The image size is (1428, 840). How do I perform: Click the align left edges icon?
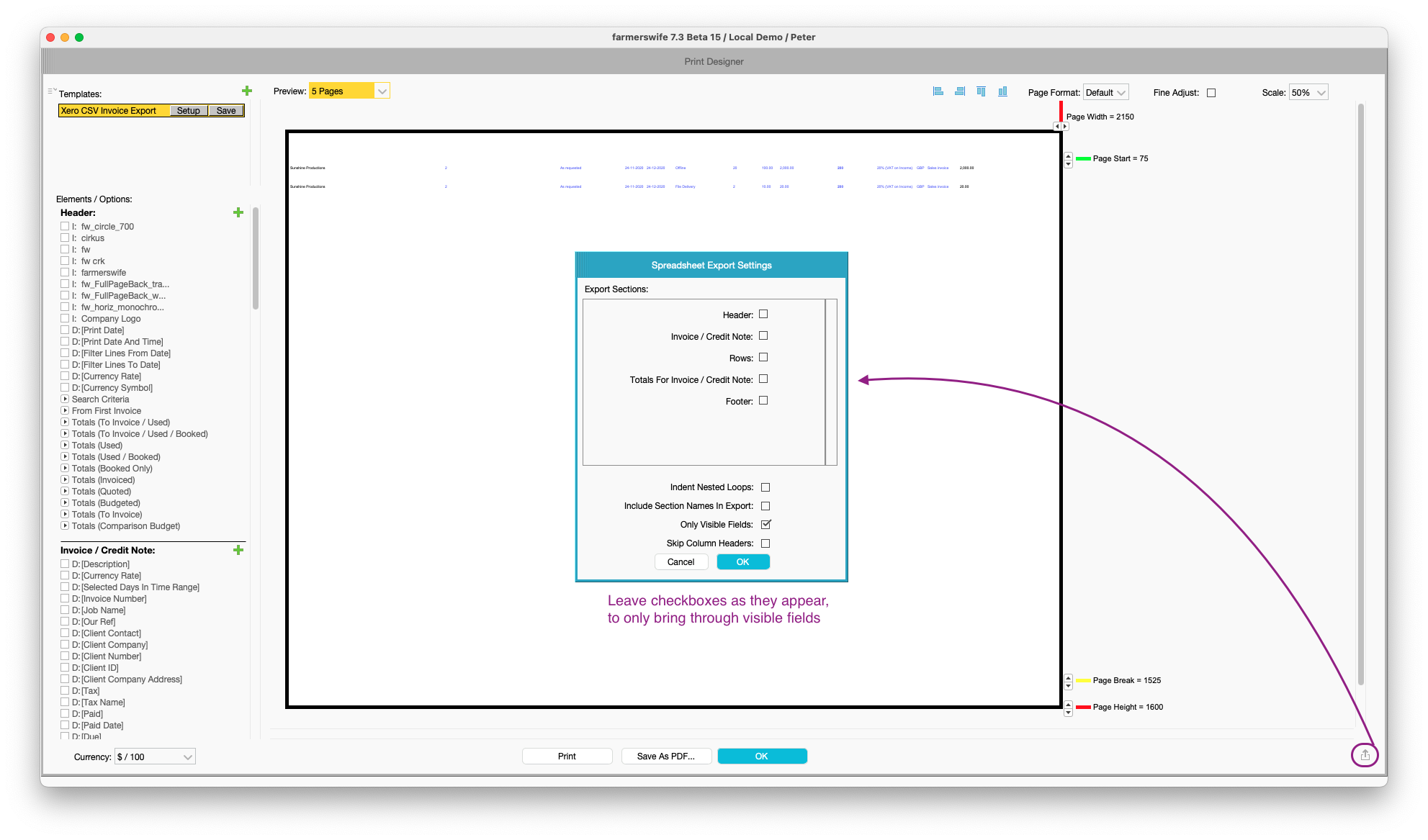[x=938, y=91]
